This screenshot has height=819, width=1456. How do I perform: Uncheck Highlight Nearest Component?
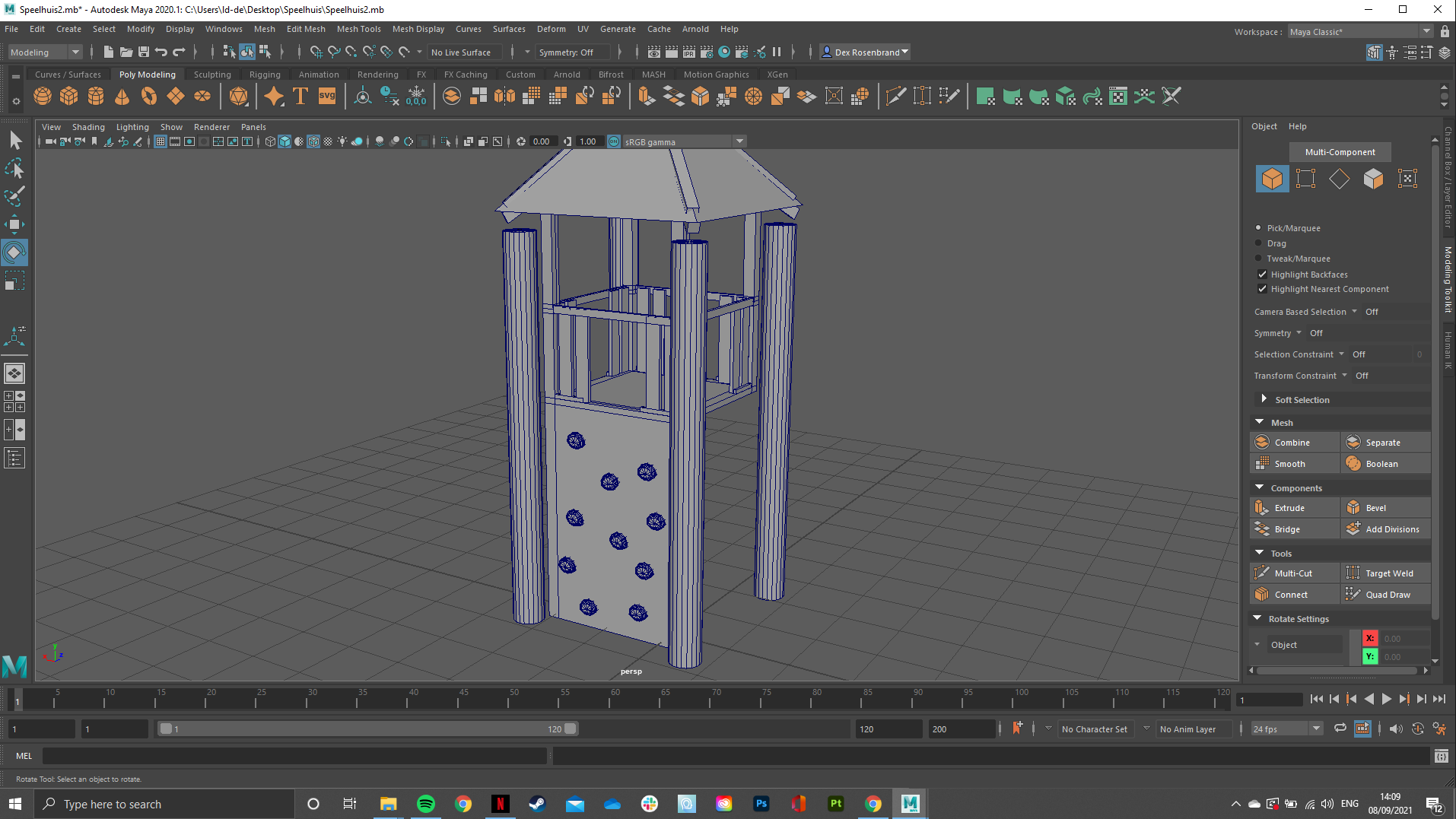(x=1262, y=289)
